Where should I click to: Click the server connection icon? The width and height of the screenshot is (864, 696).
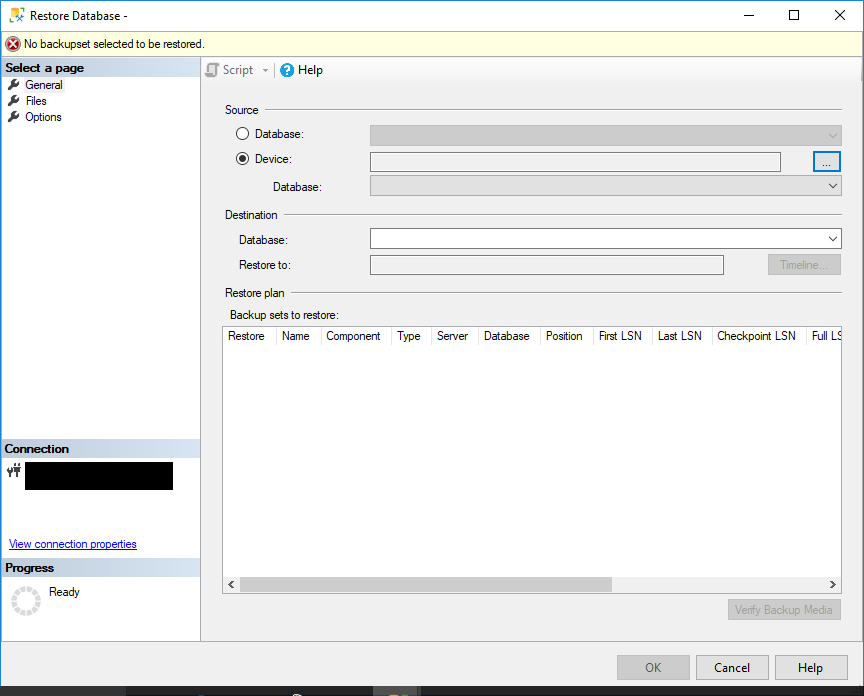(14, 471)
